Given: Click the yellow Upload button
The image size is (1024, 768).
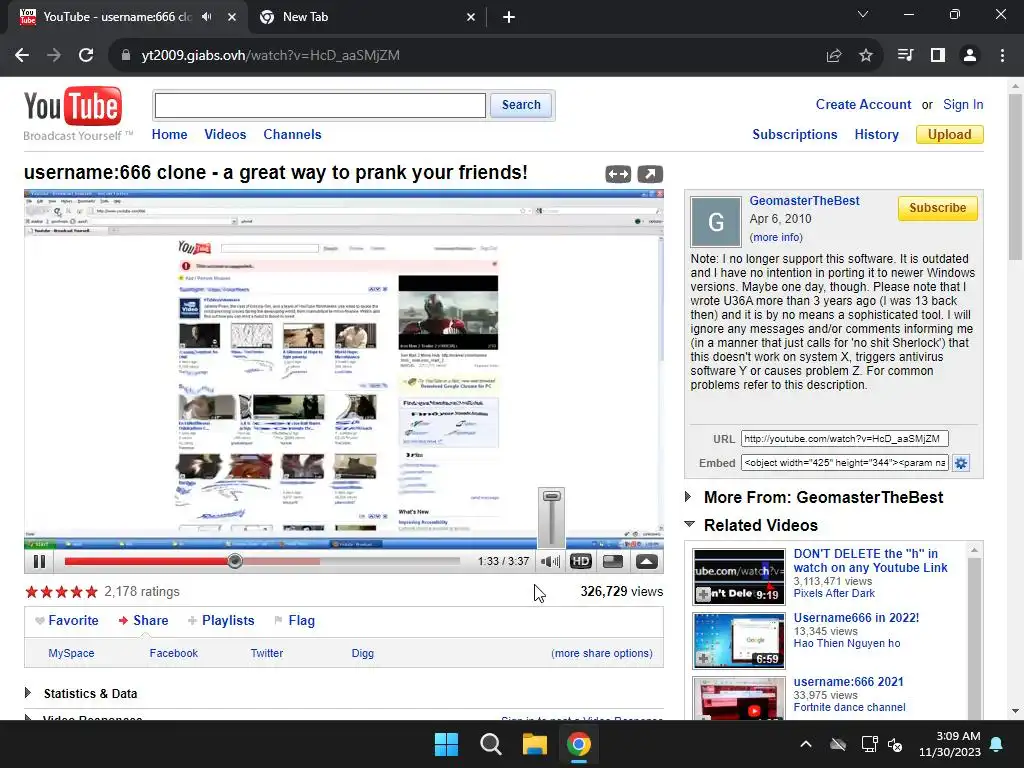Looking at the screenshot, I should click(x=950, y=135).
